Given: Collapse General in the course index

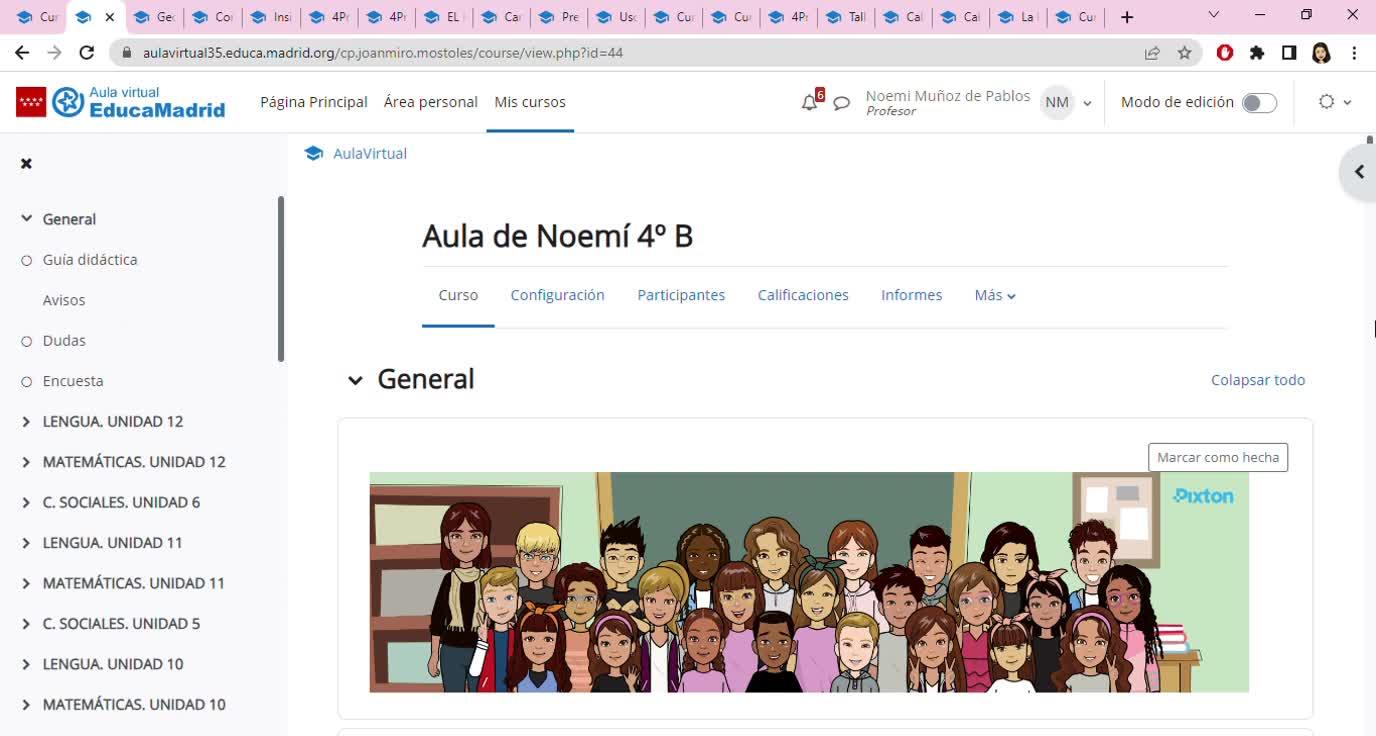Looking at the screenshot, I should click(x=27, y=219).
